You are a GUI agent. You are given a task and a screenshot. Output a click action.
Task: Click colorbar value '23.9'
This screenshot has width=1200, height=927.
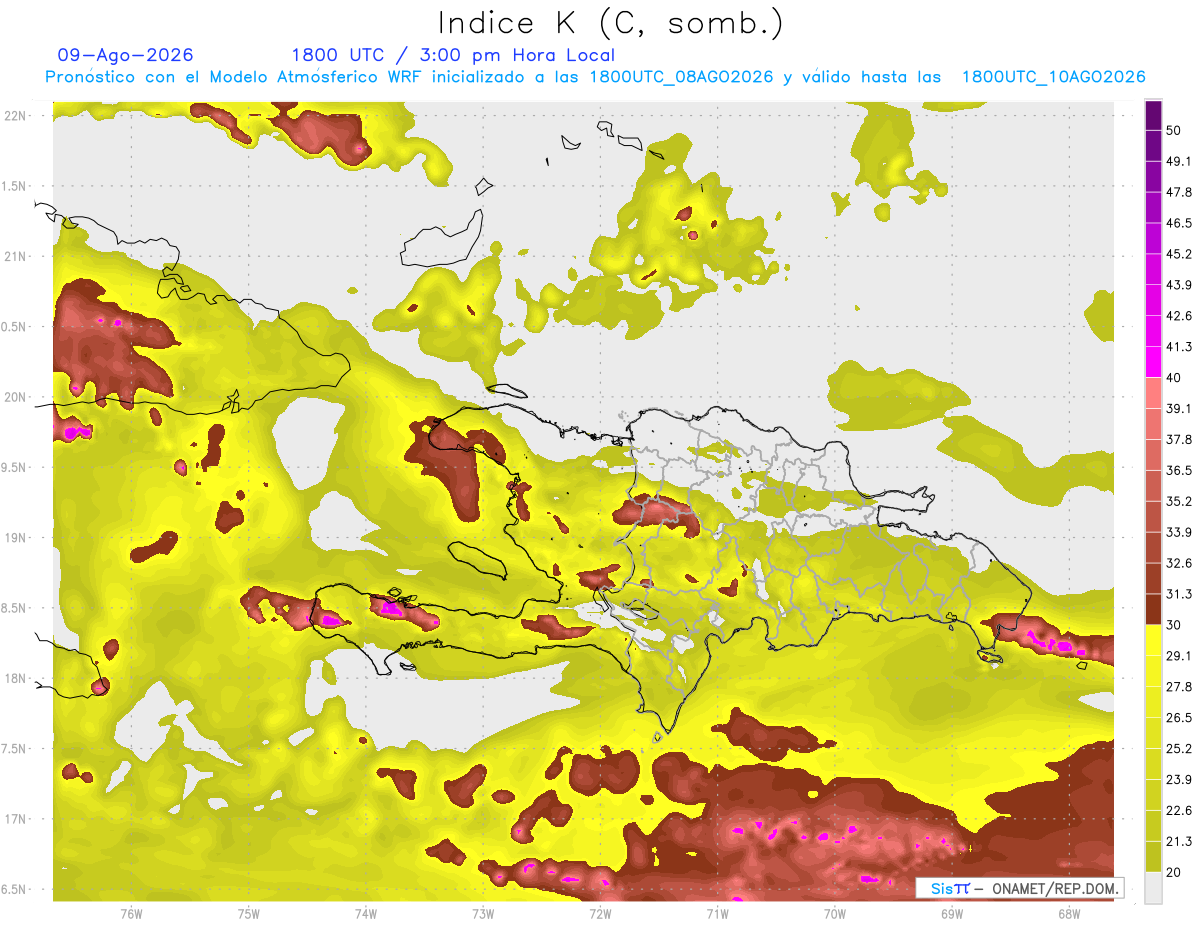1179,779
